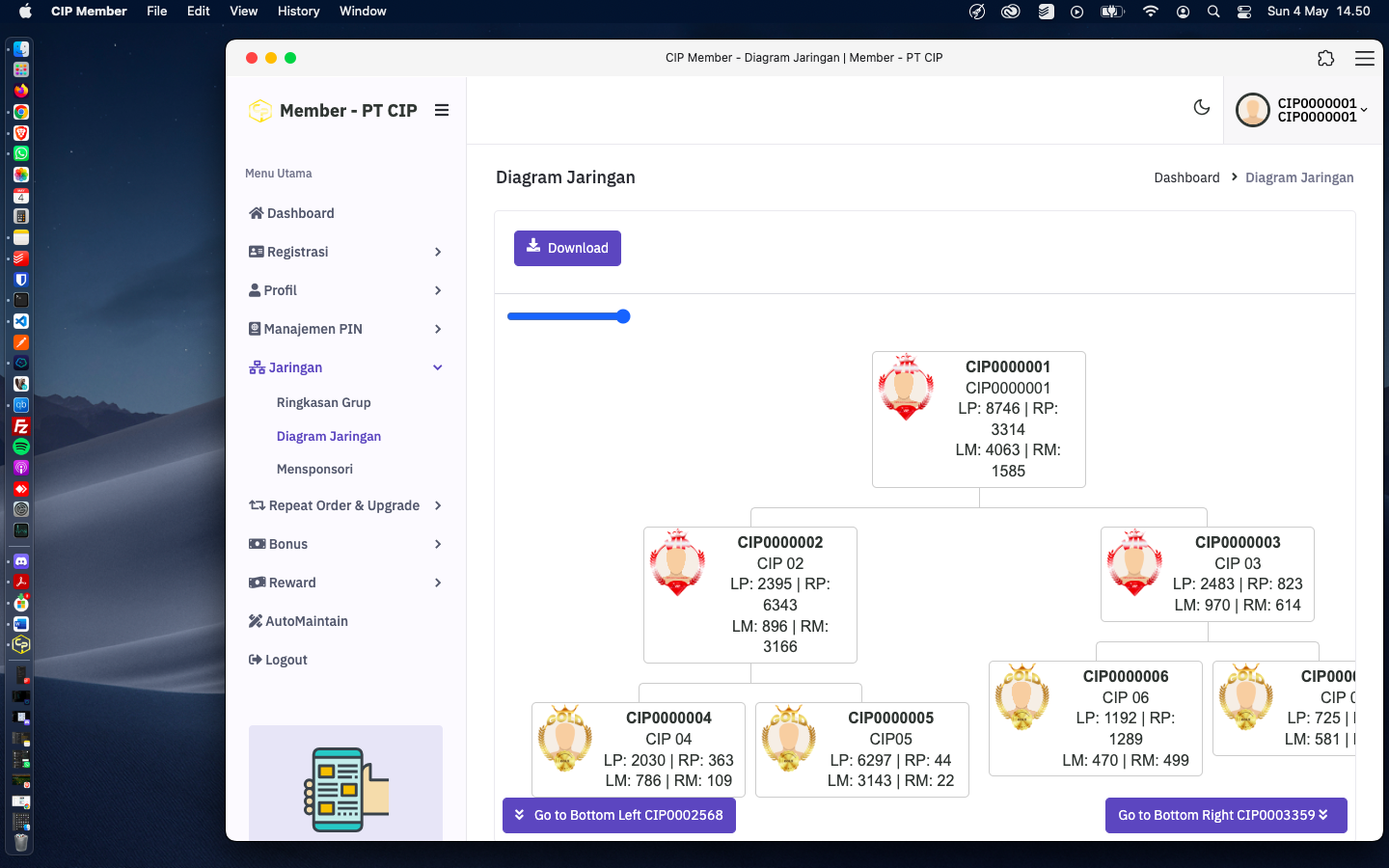Open the window's three-line menu icon

coord(1364,58)
